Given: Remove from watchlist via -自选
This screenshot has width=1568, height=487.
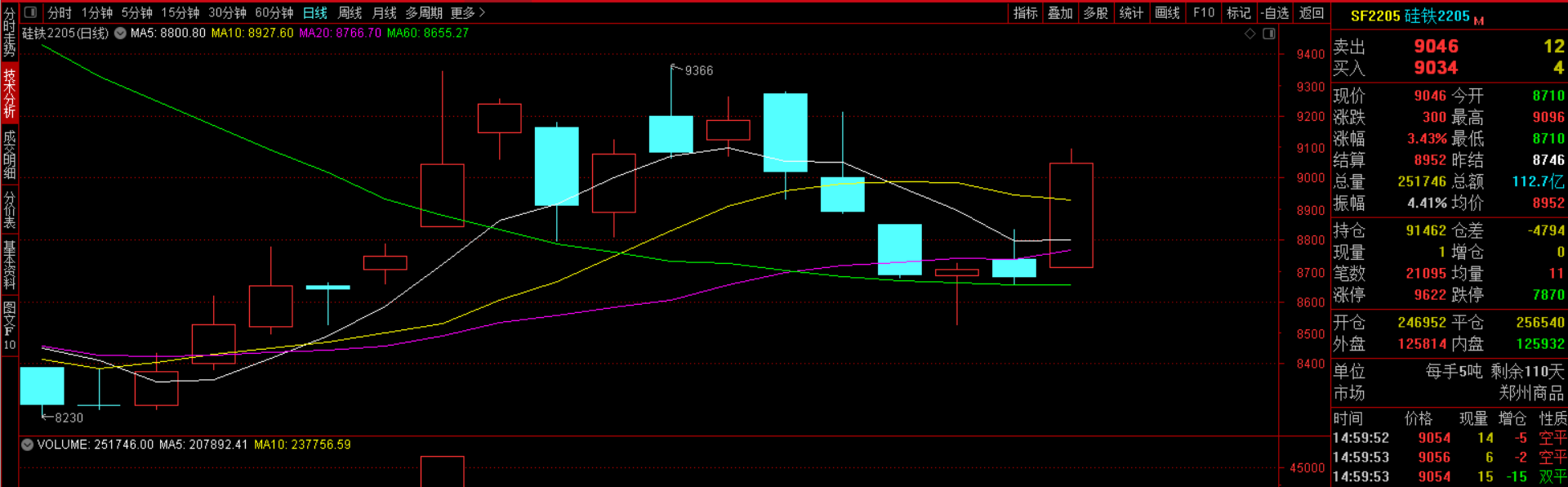Looking at the screenshot, I should click(x=1275, y=12).
